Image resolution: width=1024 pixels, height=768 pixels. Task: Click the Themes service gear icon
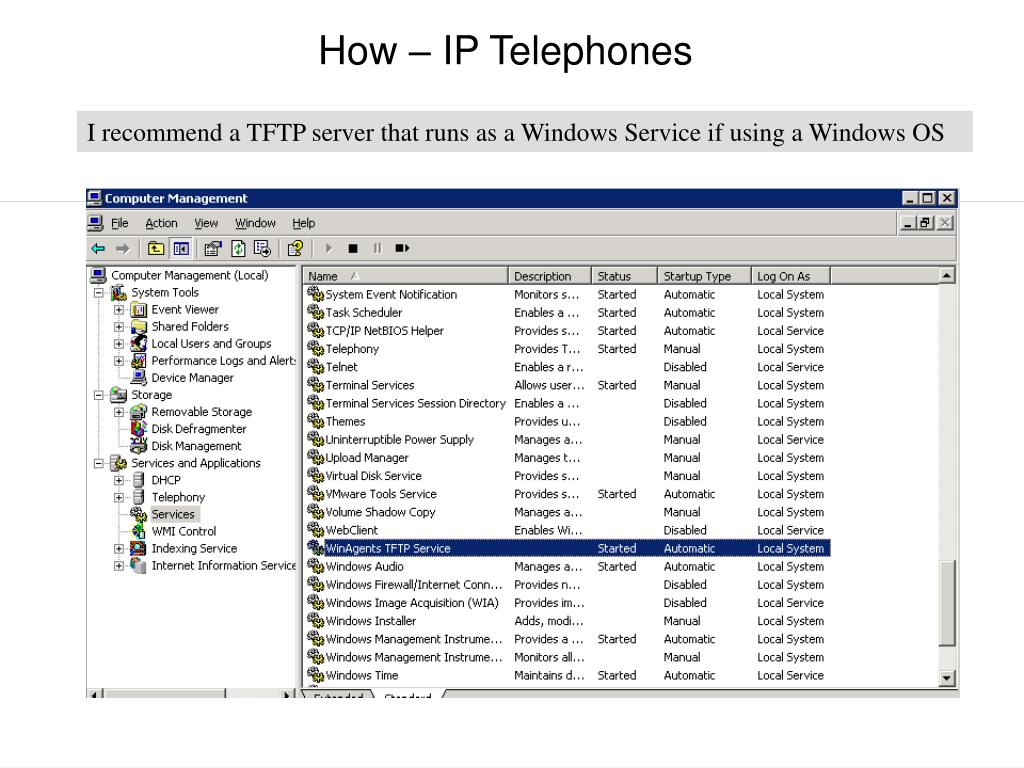click(x=315, y=421)
